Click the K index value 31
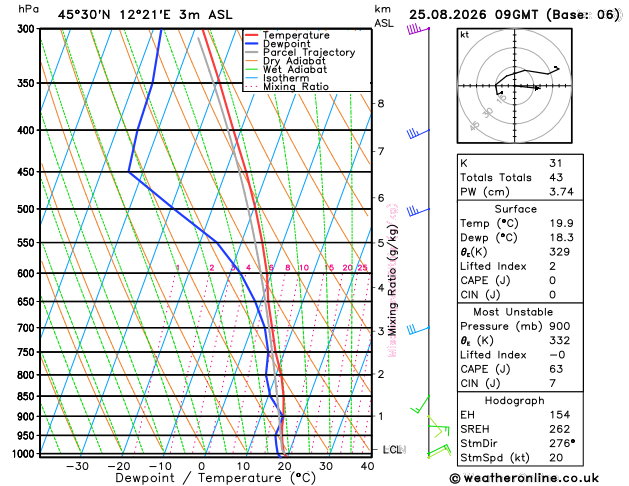The height and width of the screenshot is (486, 629). point(556,163)
